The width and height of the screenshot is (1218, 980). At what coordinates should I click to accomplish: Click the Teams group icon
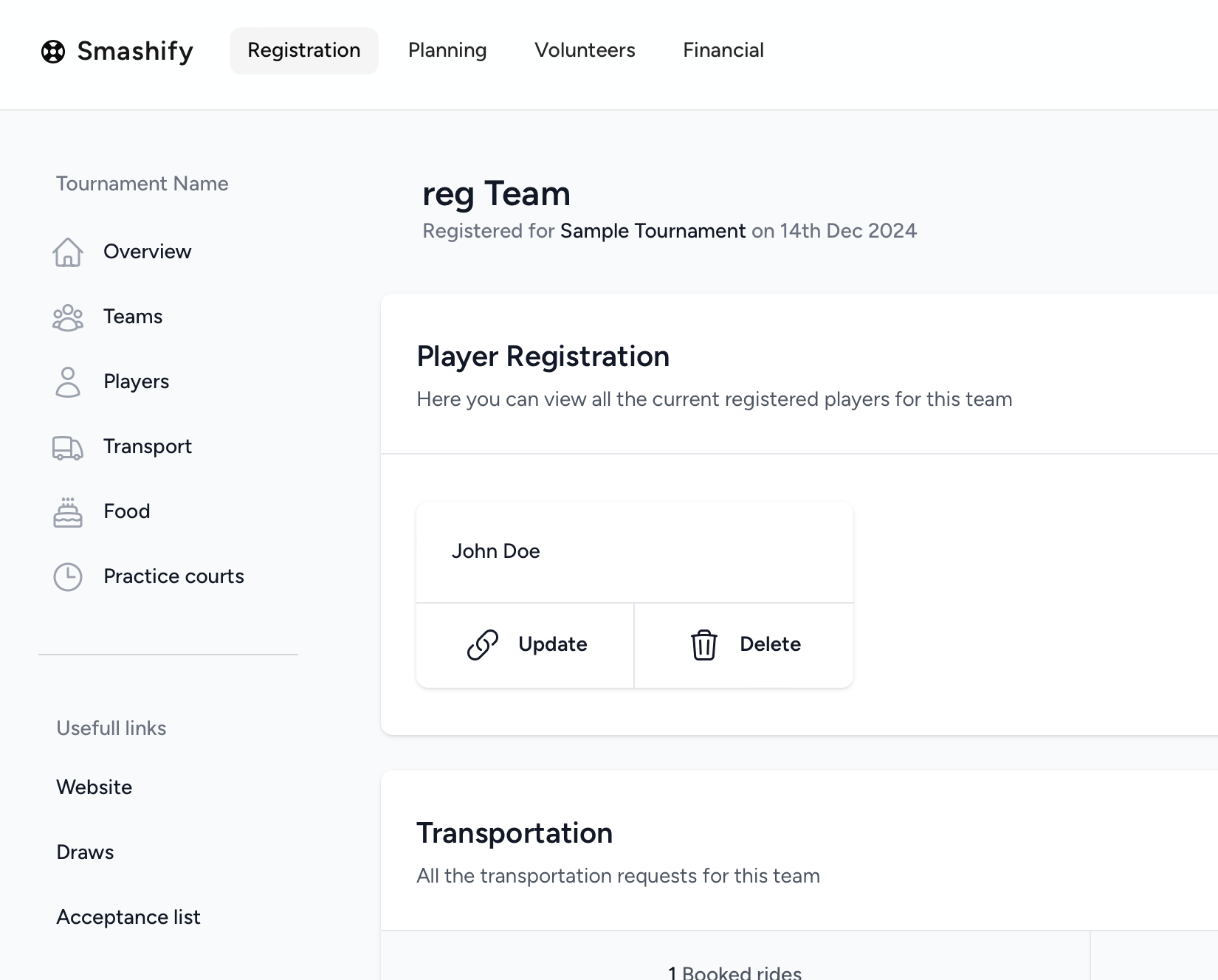68,317
